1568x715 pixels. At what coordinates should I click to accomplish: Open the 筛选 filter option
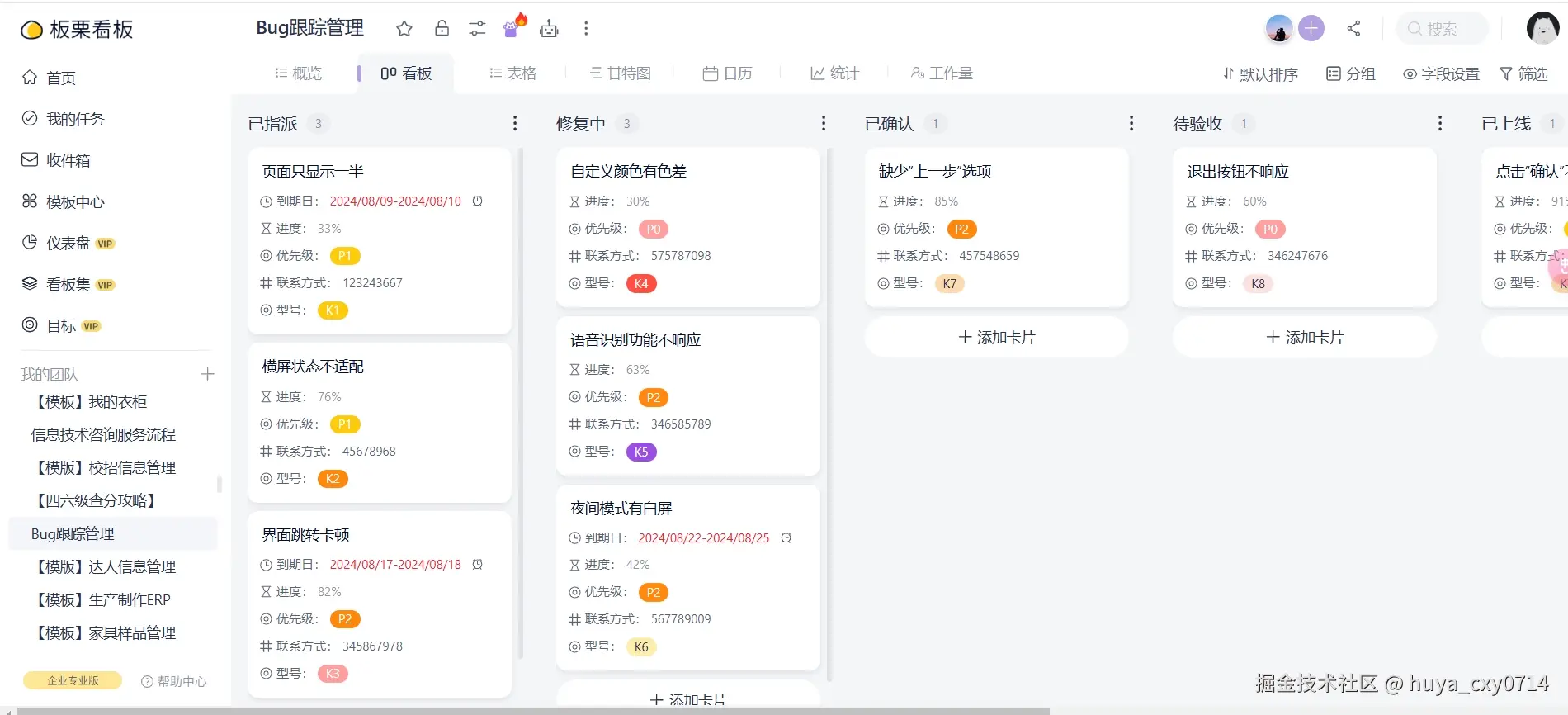click(1523, 73)
